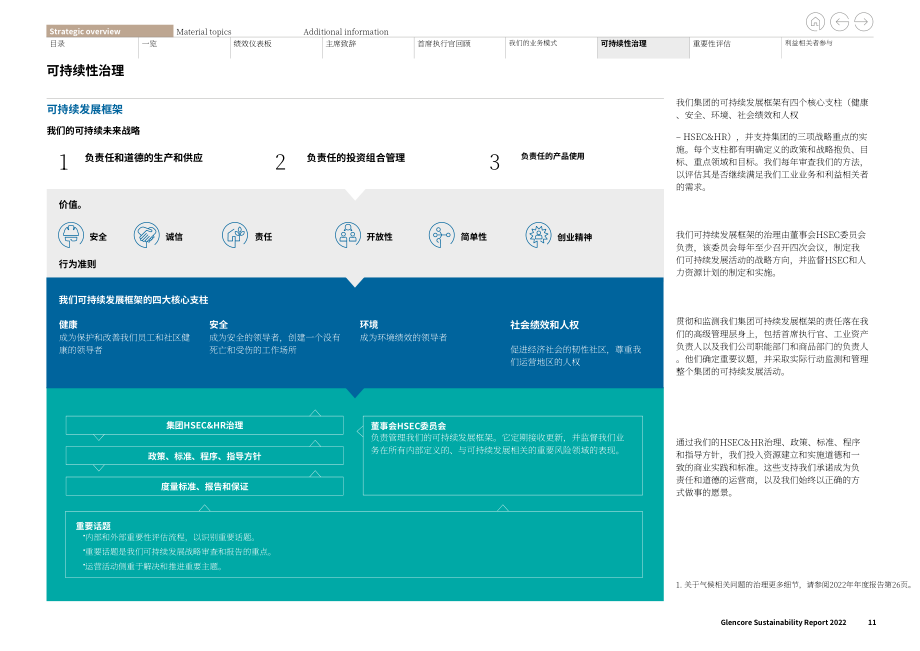Click paragraph starting 通过我们的HSEC&HR治理
Viewport: 920px width, 651px height.
[x=768, y=467]
